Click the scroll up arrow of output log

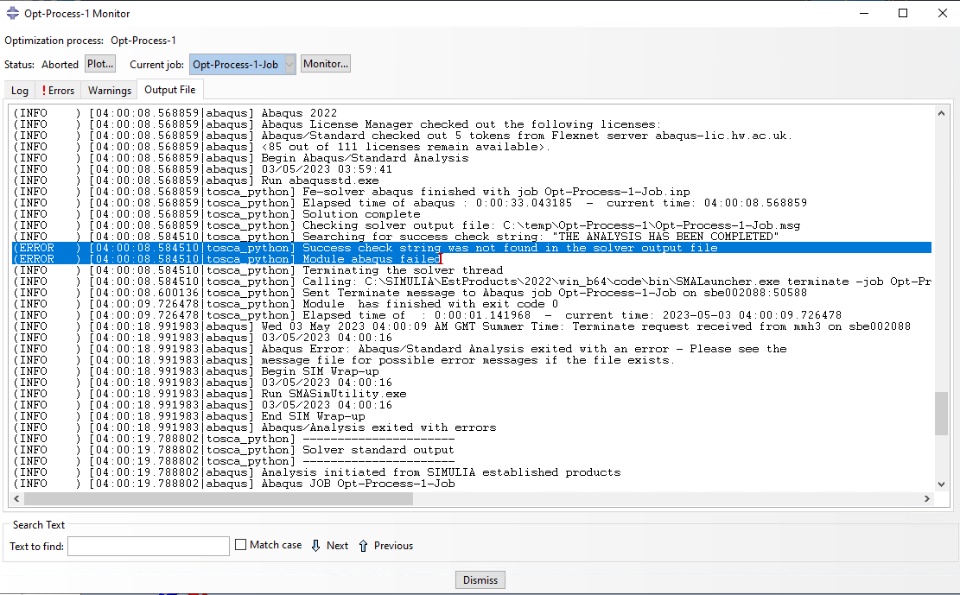(941, 113)
